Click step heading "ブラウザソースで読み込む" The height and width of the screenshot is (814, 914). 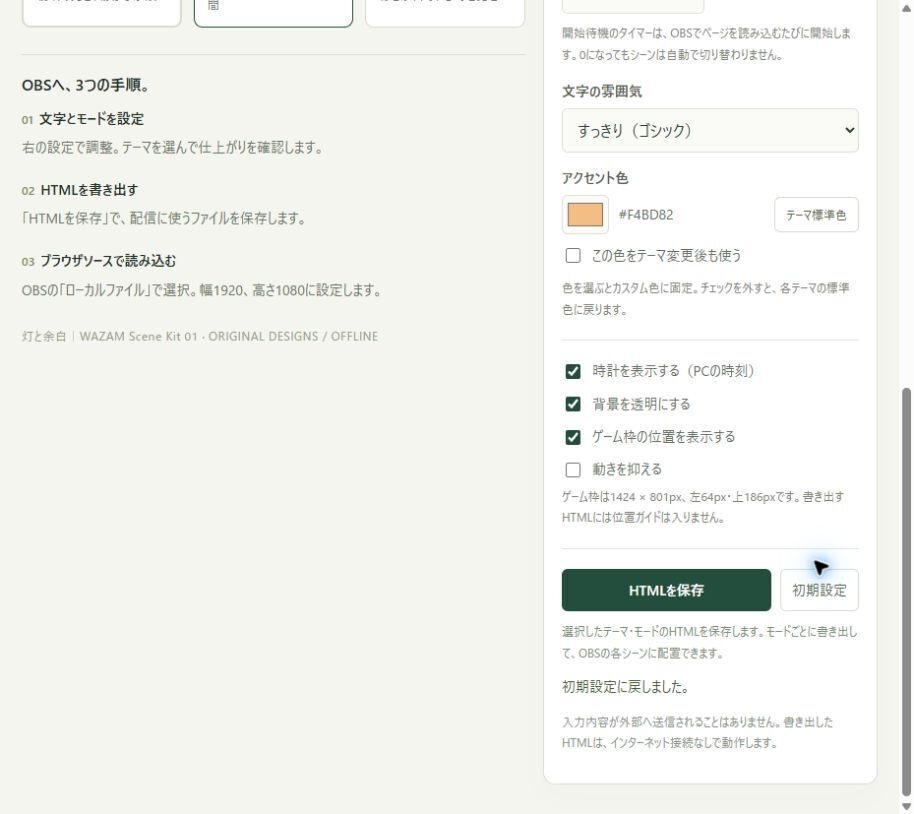point(108,261)
